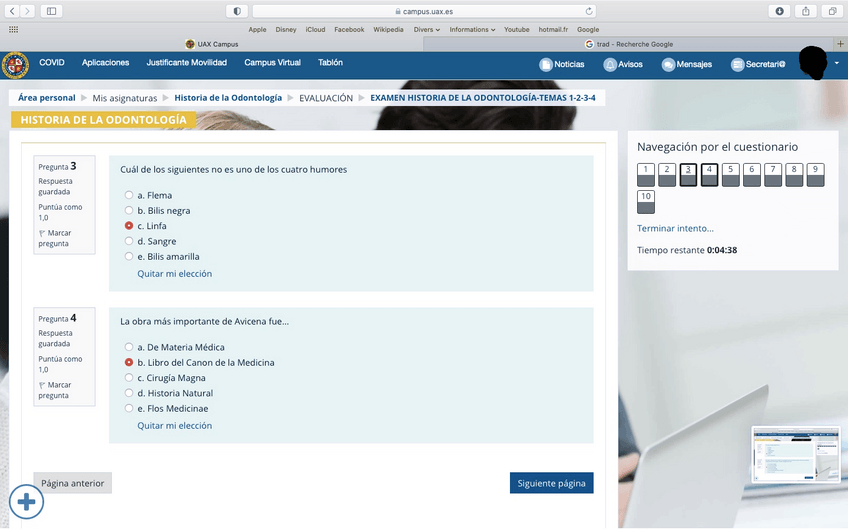This screenshot has width=848, height=530.
Task: Select answer a. Flema
Action: [129, 195]
